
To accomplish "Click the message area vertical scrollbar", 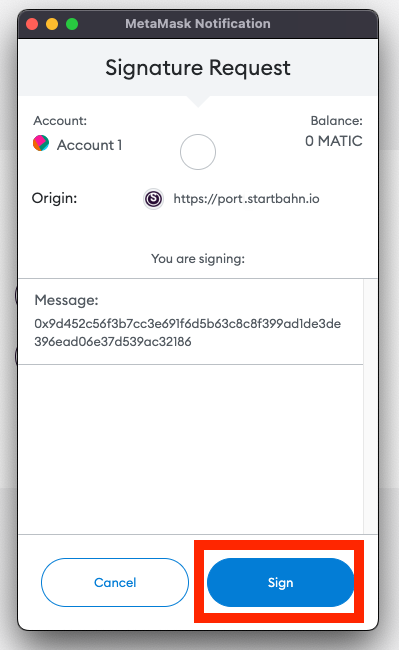I will (370, 406).
